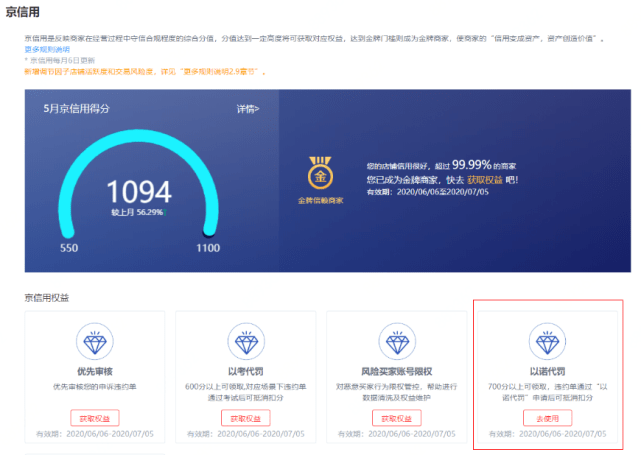Click the gold medal 金牌信赖商家 icon

[320, 173]
